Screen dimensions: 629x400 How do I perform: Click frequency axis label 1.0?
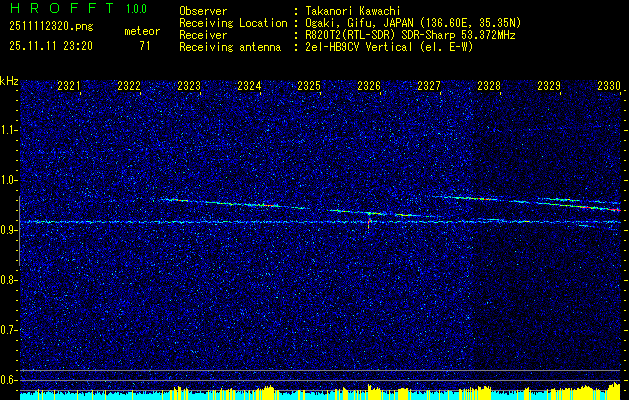tap(8, 180)
